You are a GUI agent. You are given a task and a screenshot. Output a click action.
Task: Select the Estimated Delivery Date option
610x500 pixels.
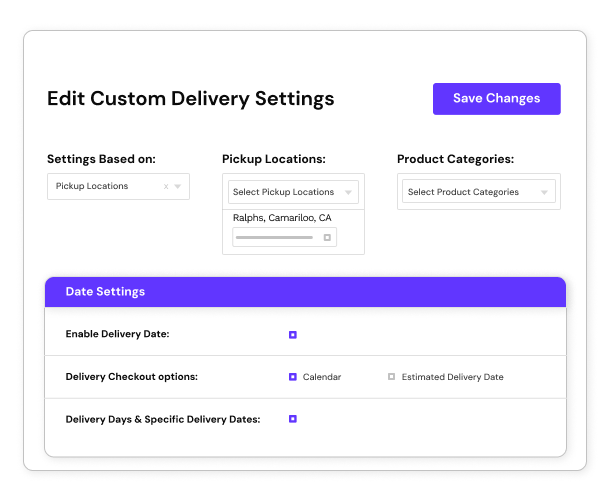tap(391, 377)
